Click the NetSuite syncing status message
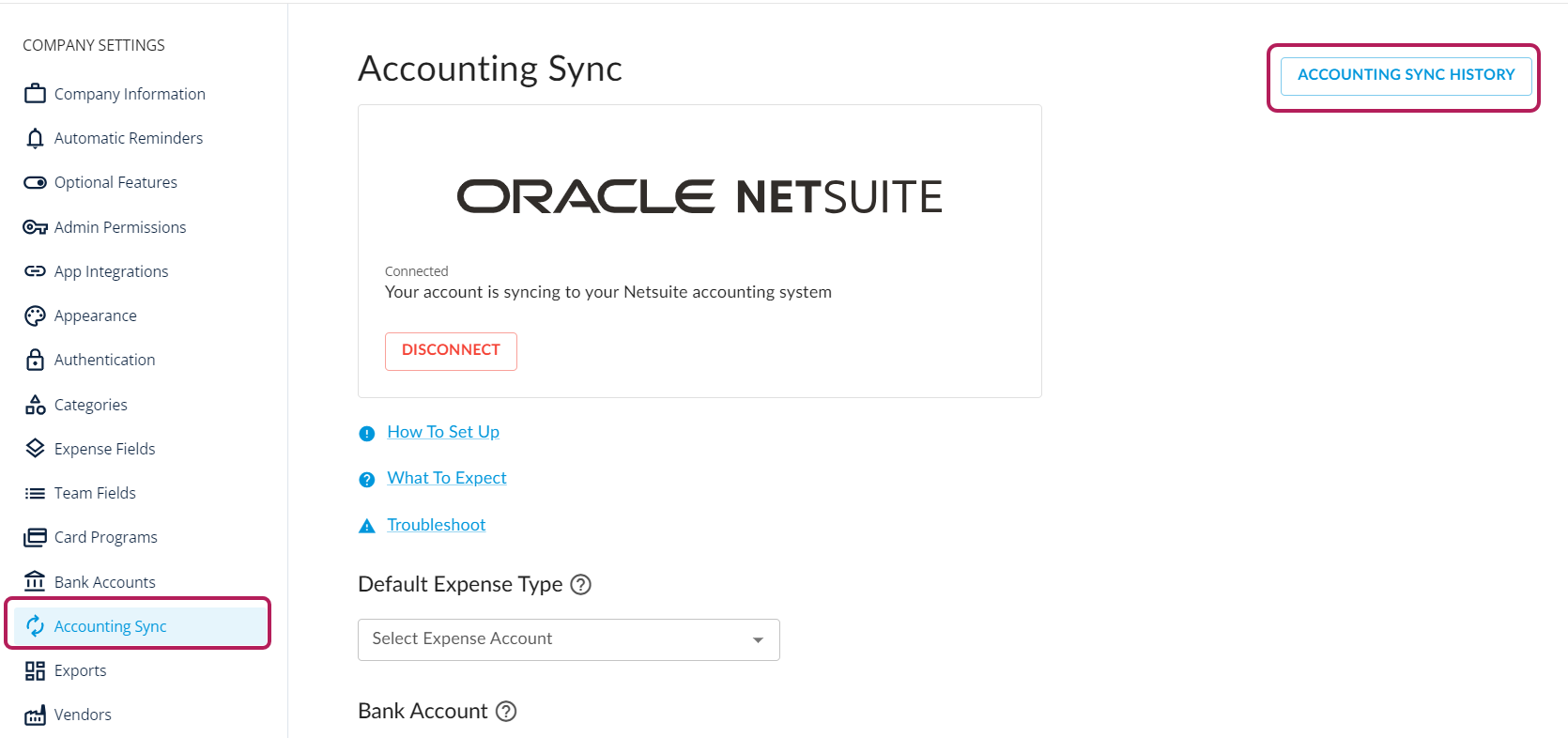Screen dimensions: 1568x738 click(608, 292)
